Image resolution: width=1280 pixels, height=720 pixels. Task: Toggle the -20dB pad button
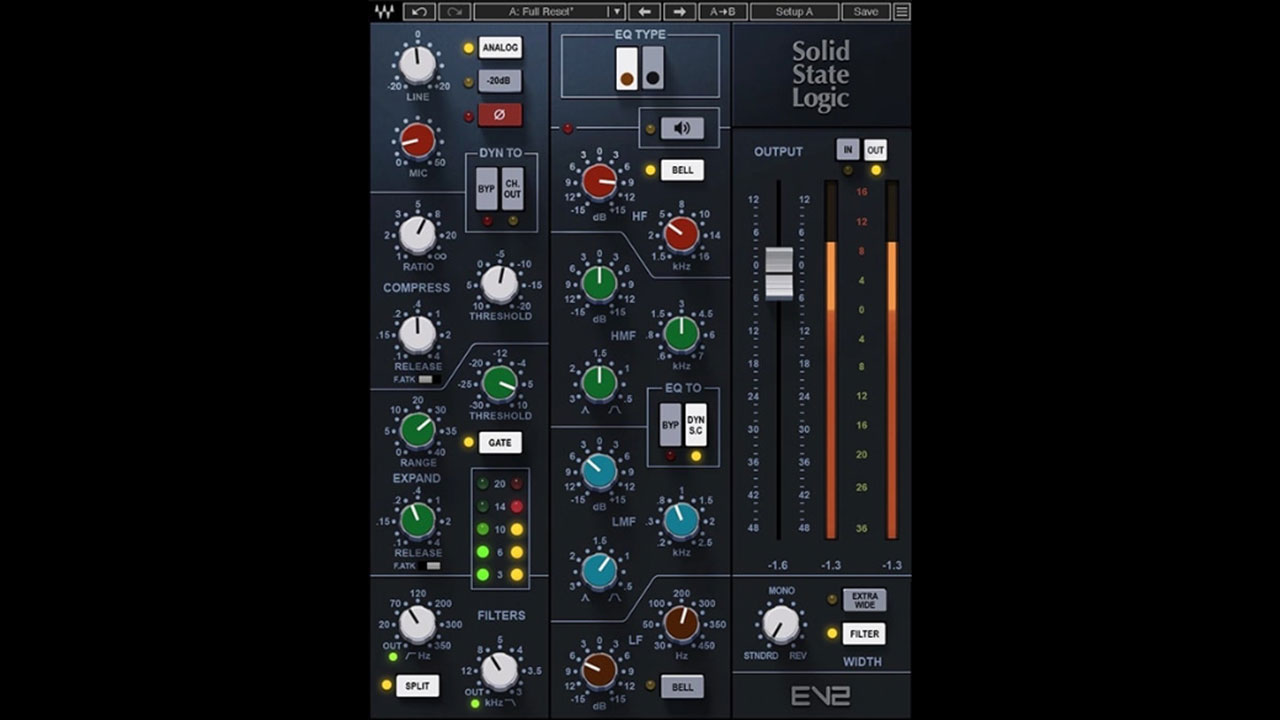coord(500,81)
